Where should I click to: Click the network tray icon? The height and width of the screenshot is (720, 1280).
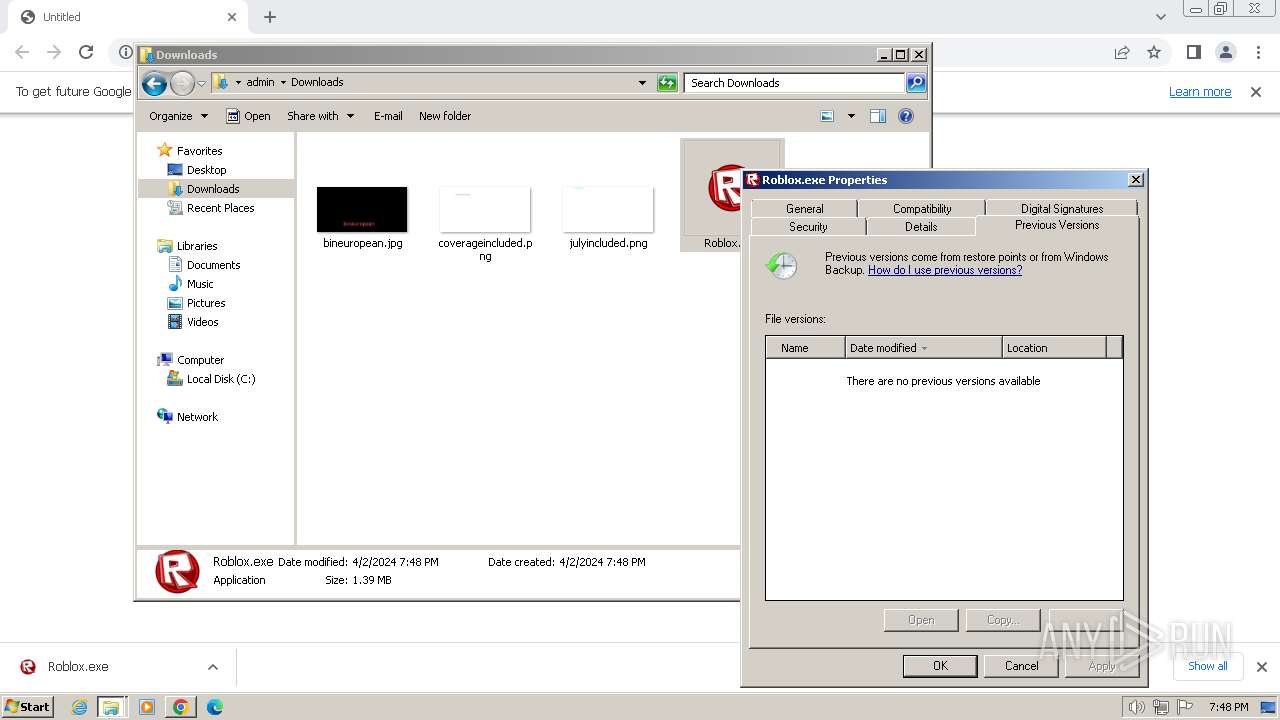point(1161,707)
